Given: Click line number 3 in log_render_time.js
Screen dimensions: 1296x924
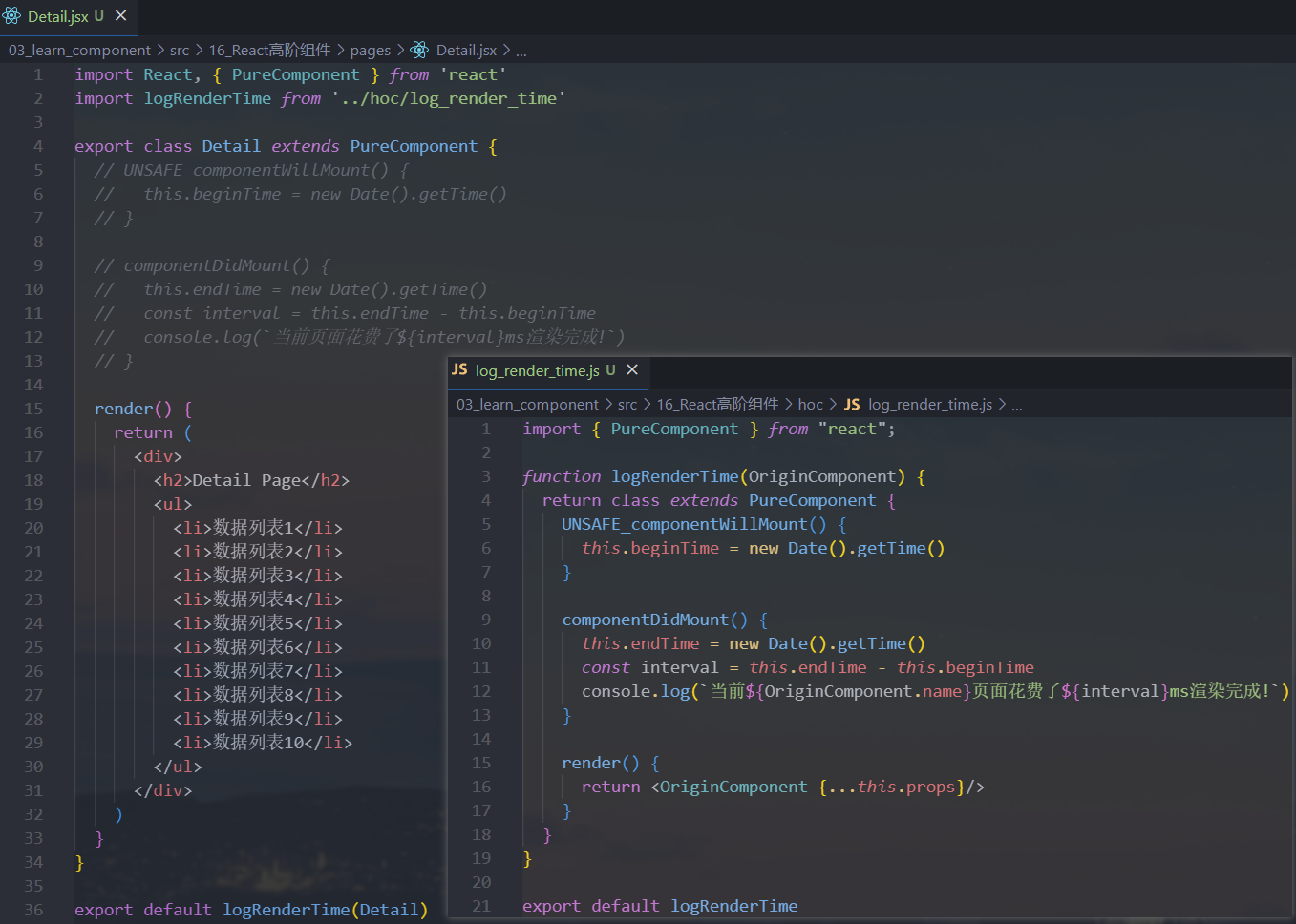Looking at the screenshot, I should click(x=486, y=476).
